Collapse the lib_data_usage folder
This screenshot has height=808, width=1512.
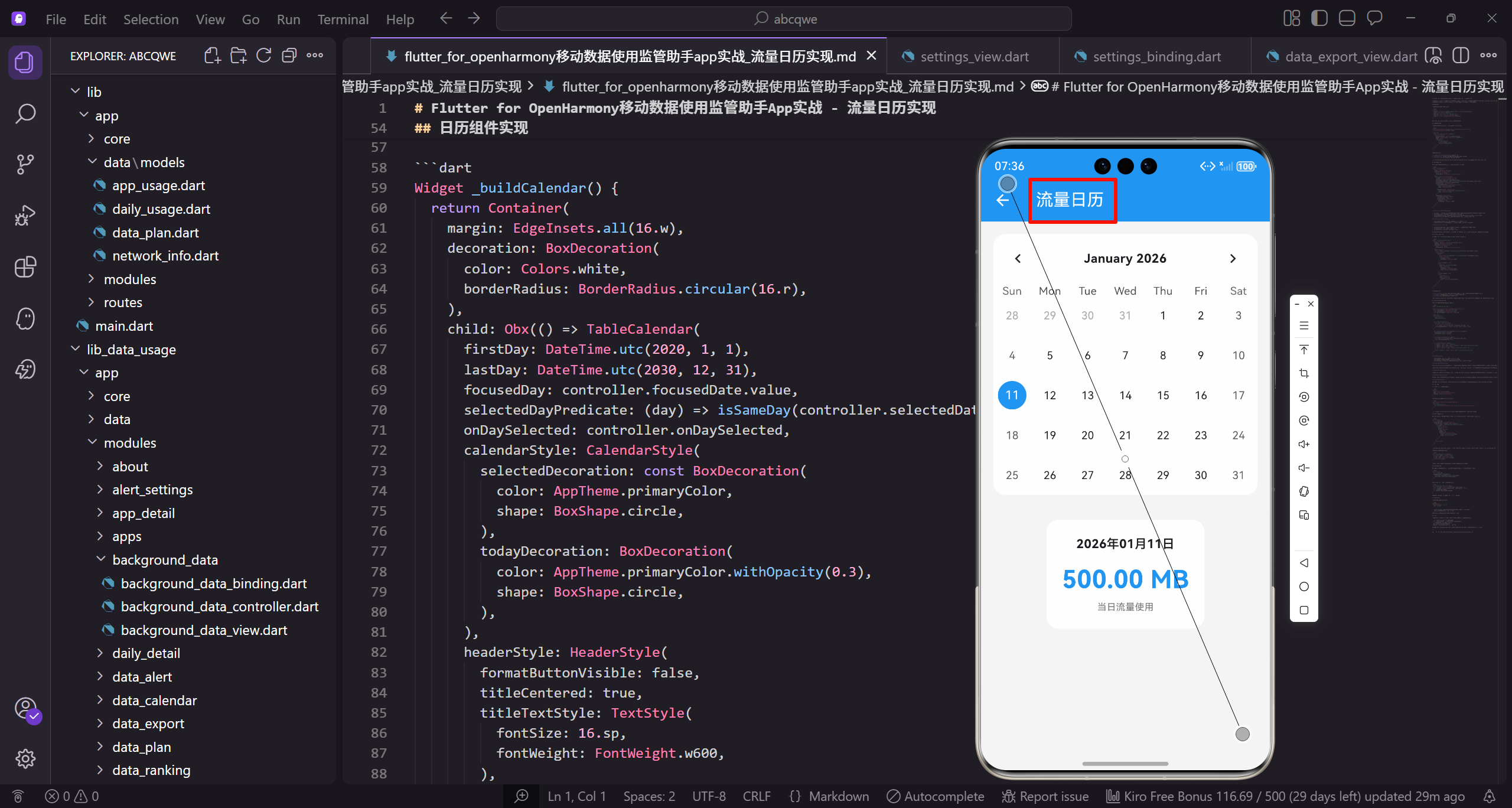pos(76,349)
